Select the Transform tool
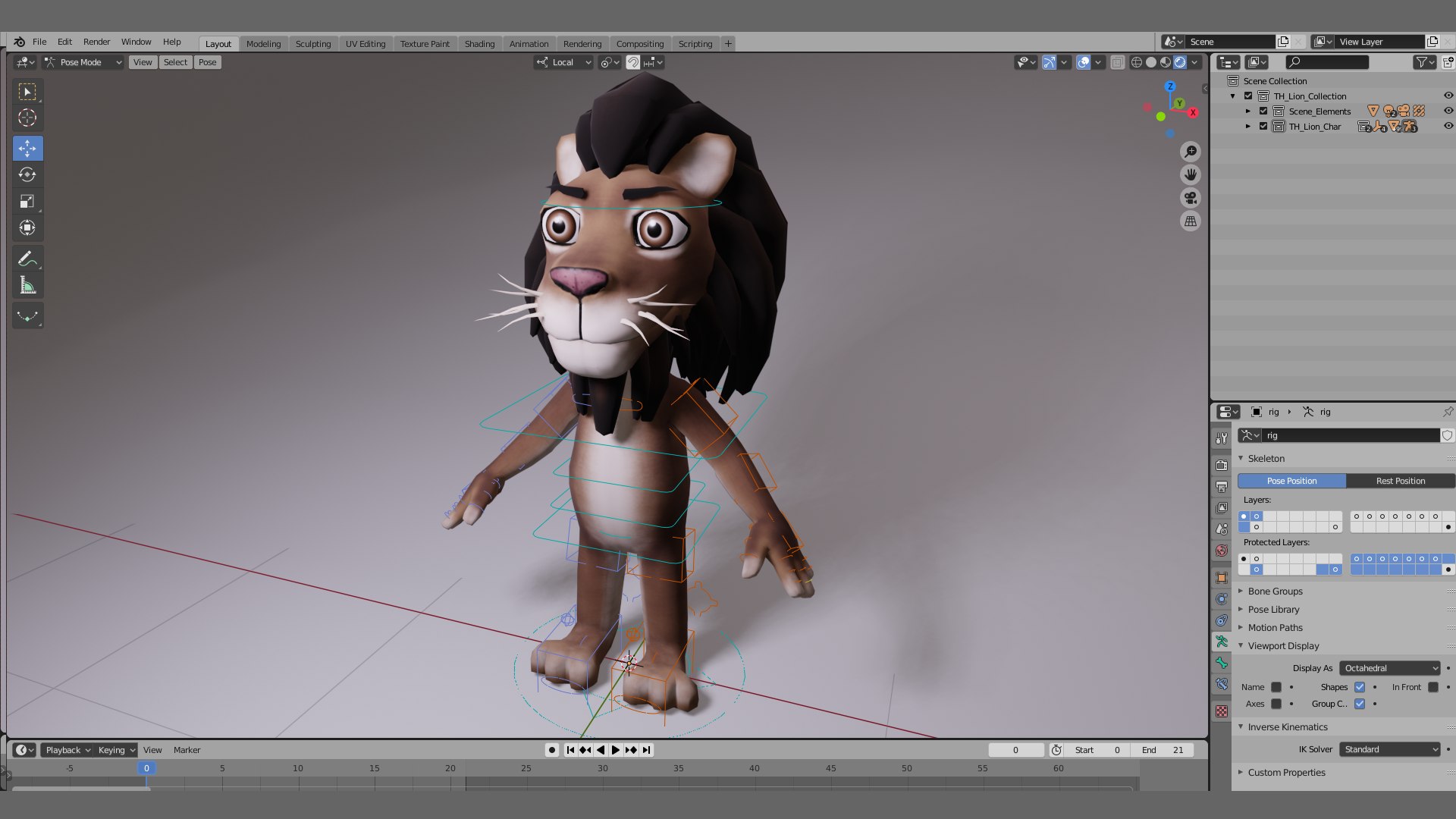This screenshot has width=1456, height=819. click(x=27, y=227)
